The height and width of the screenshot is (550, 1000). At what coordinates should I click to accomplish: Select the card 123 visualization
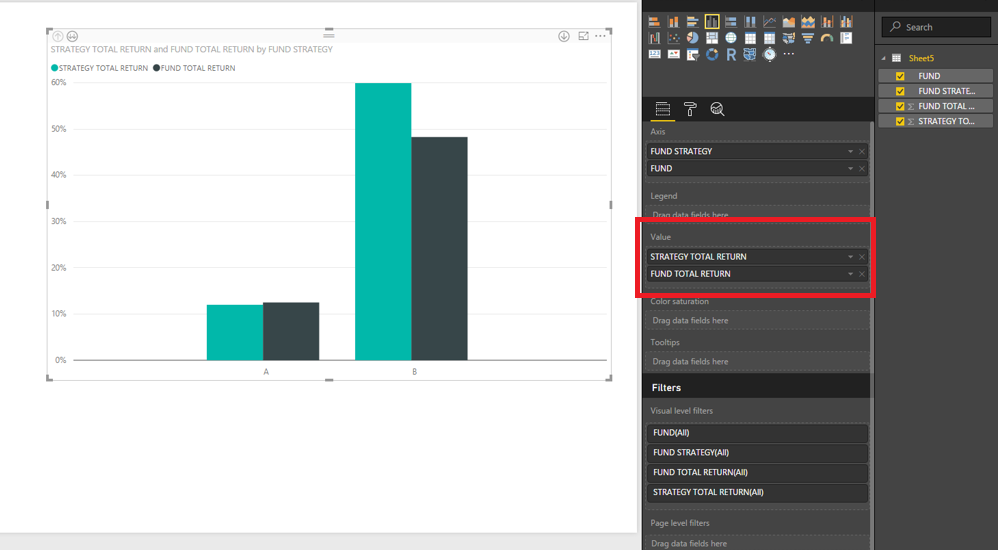[654, 54]
